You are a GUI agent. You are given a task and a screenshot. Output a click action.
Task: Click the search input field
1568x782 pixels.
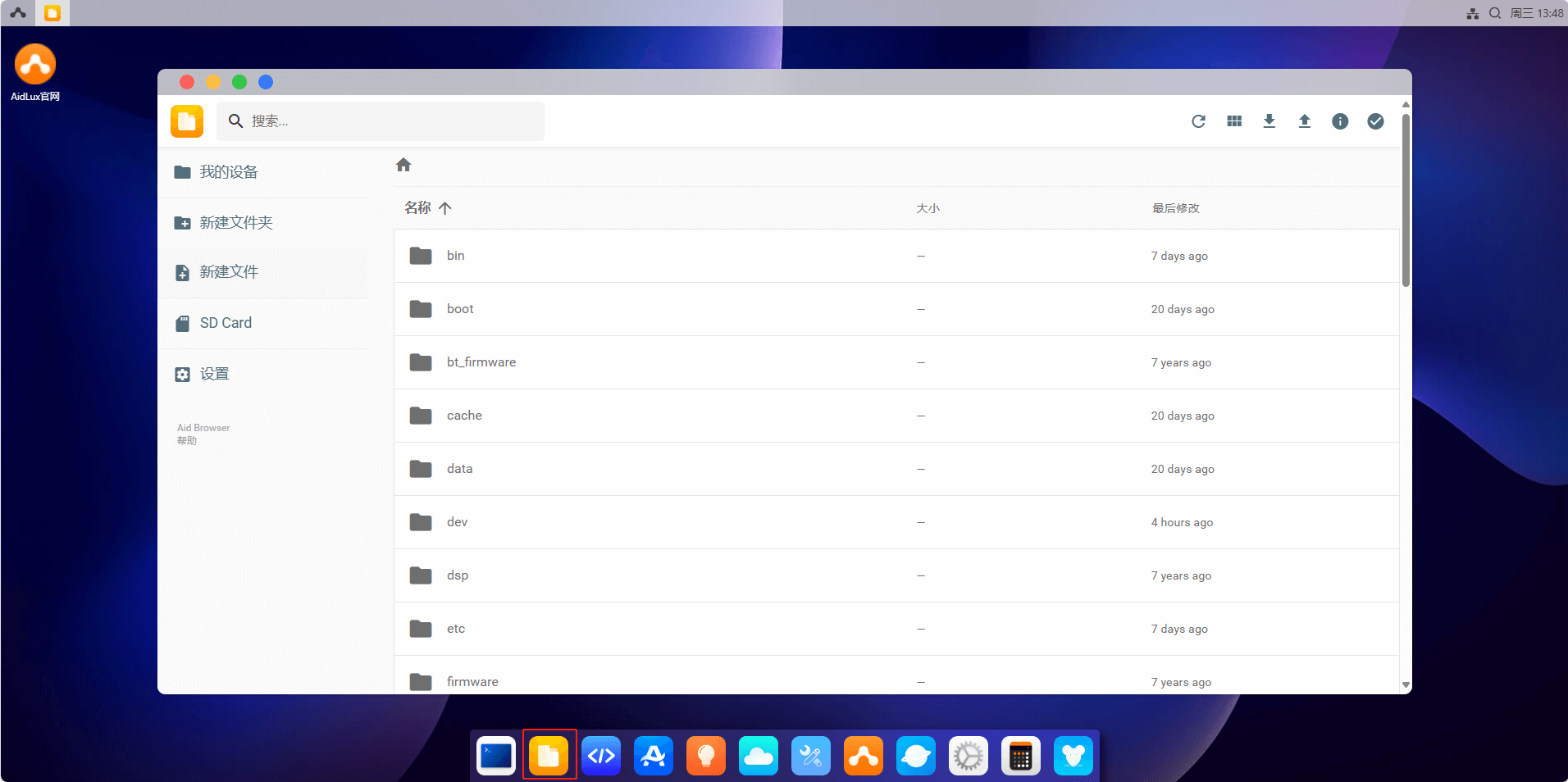pyautogui.click(x=394, y=121)
